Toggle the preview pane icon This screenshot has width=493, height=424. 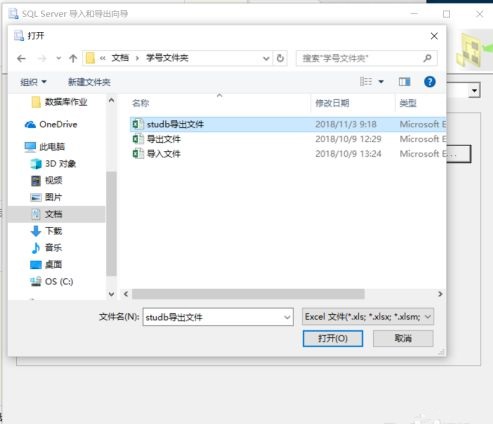tap(404, 82)
